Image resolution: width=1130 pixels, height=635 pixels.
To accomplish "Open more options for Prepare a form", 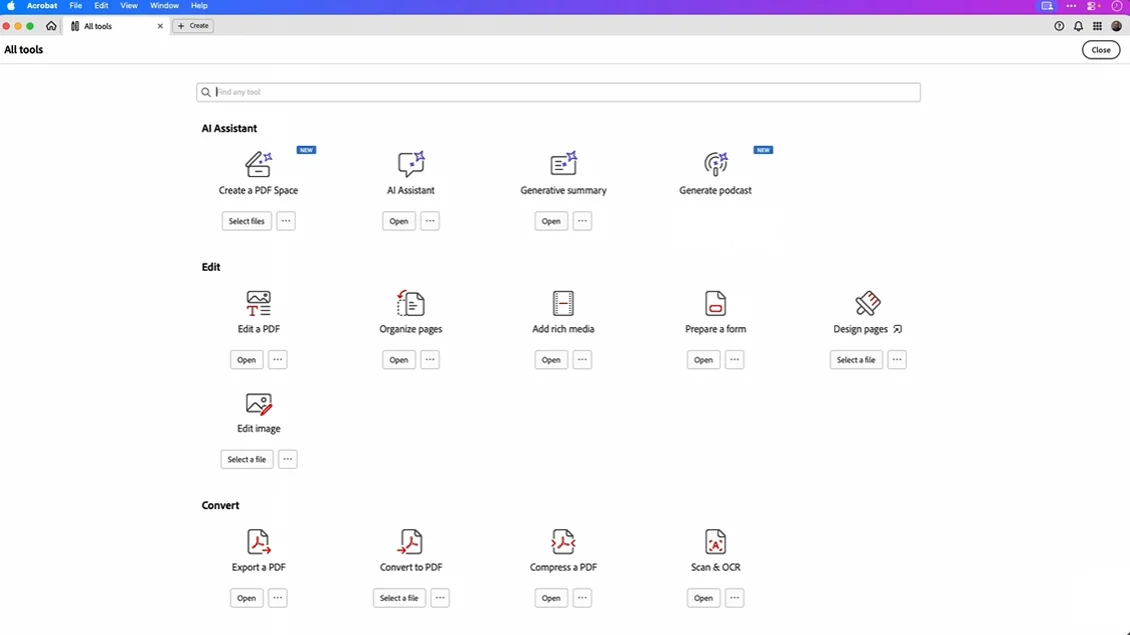I will [x=734, y=360].
